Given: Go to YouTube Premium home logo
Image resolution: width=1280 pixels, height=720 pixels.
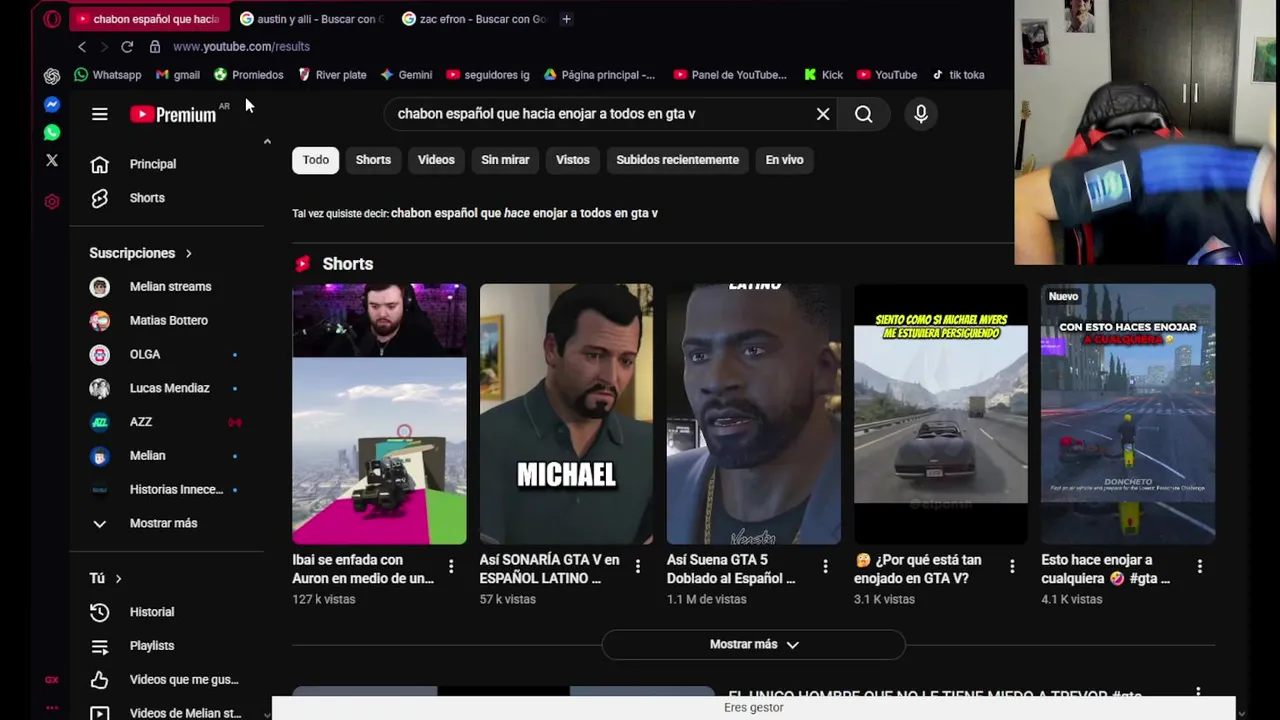Looking at the screenshot, I should pos(173,115).
